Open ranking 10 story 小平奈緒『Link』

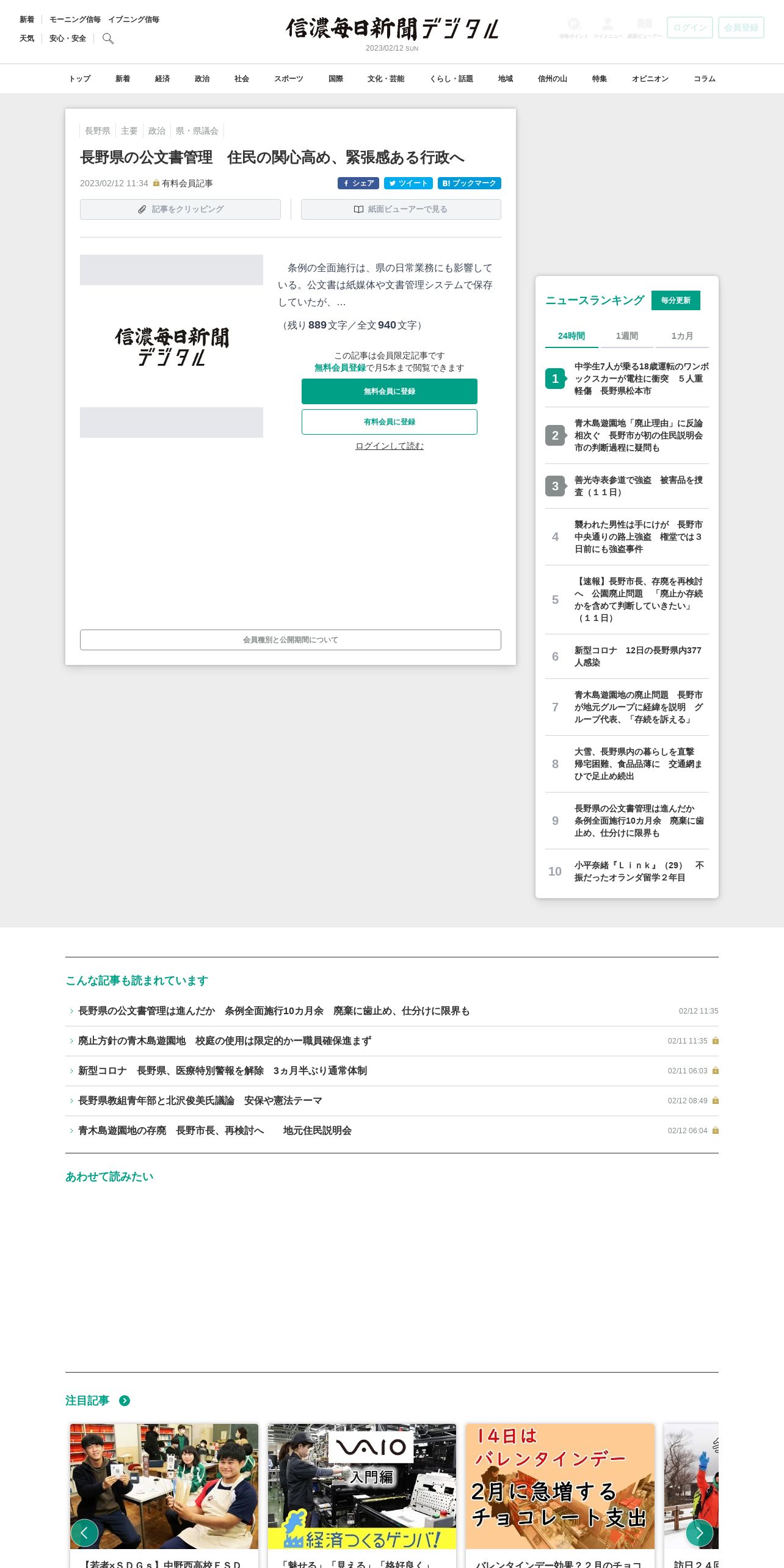pos(627,871)
